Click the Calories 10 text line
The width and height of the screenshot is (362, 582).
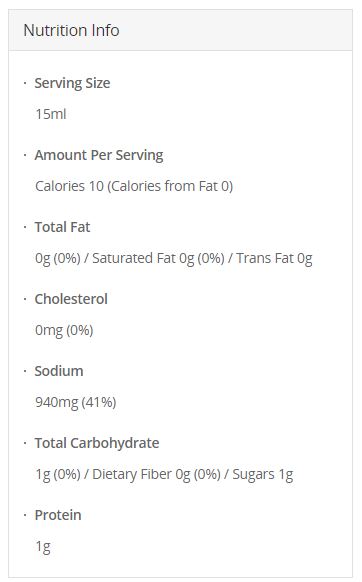tap(134, 186)
